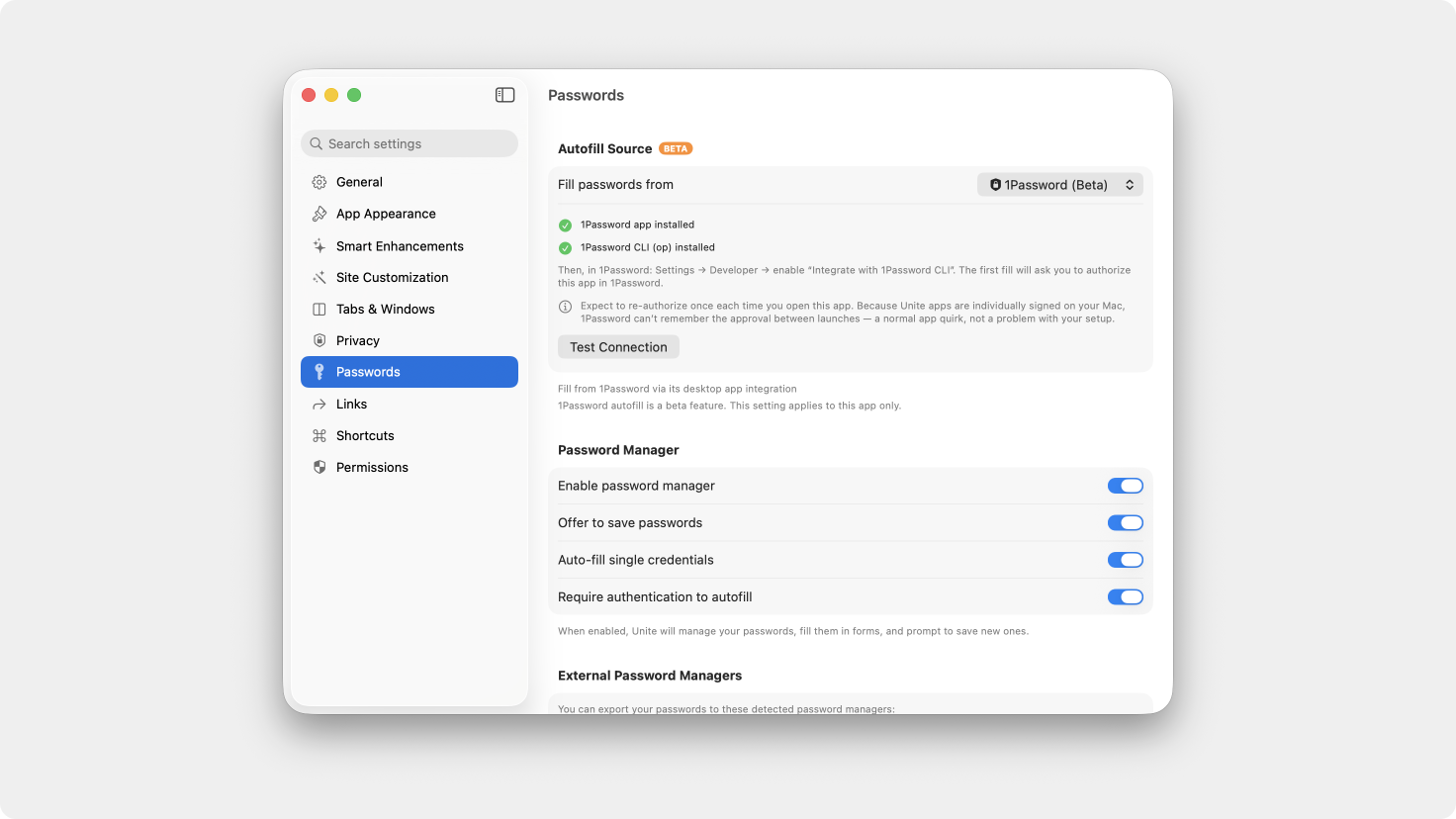
Task: Click the Smart Enhancements sparkle icon
Action: tap(319, 246)
